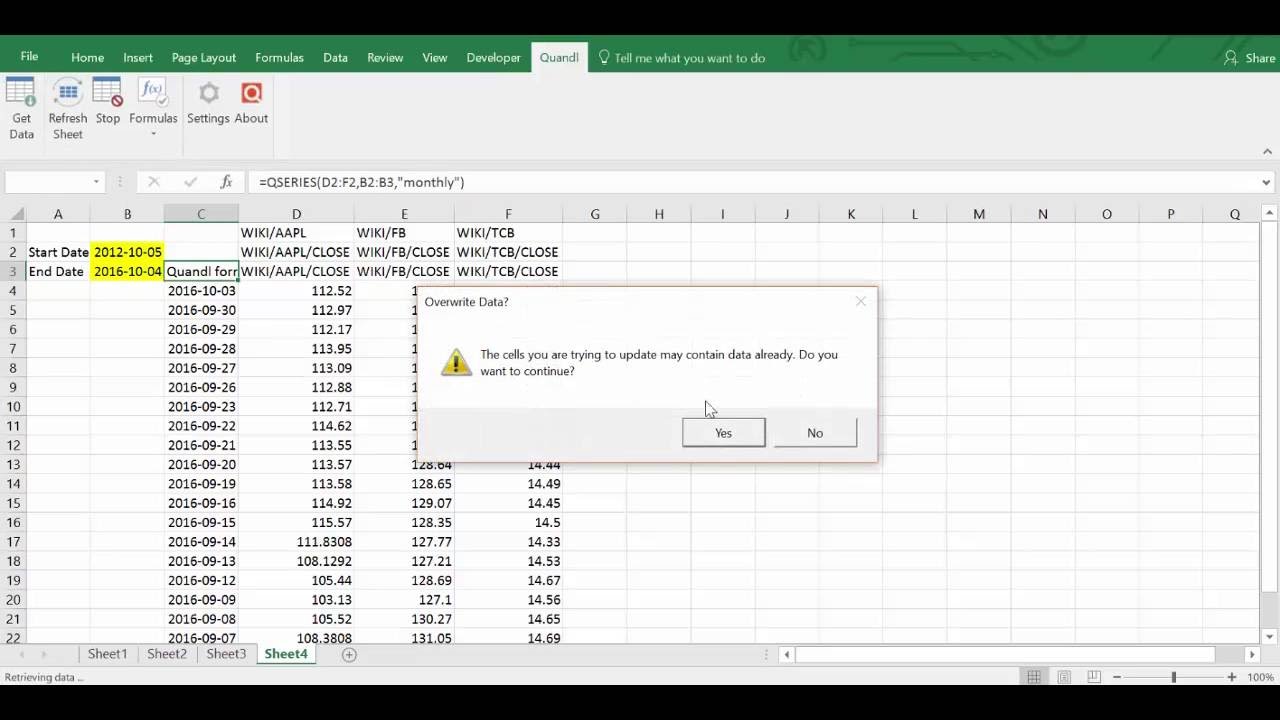Click the vertical scrollbar up arrow
The height and width of the screenshot is (720, 1280).
click(1270, 214)
